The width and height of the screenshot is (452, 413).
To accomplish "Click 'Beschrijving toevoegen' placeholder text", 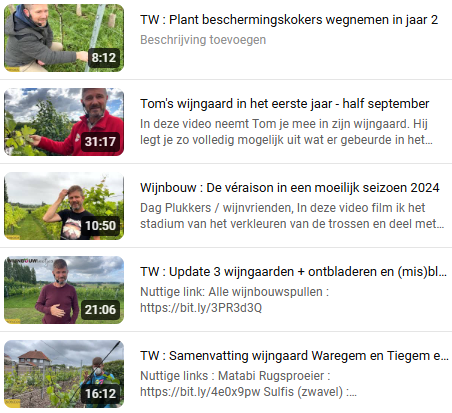I will [203, 40].
